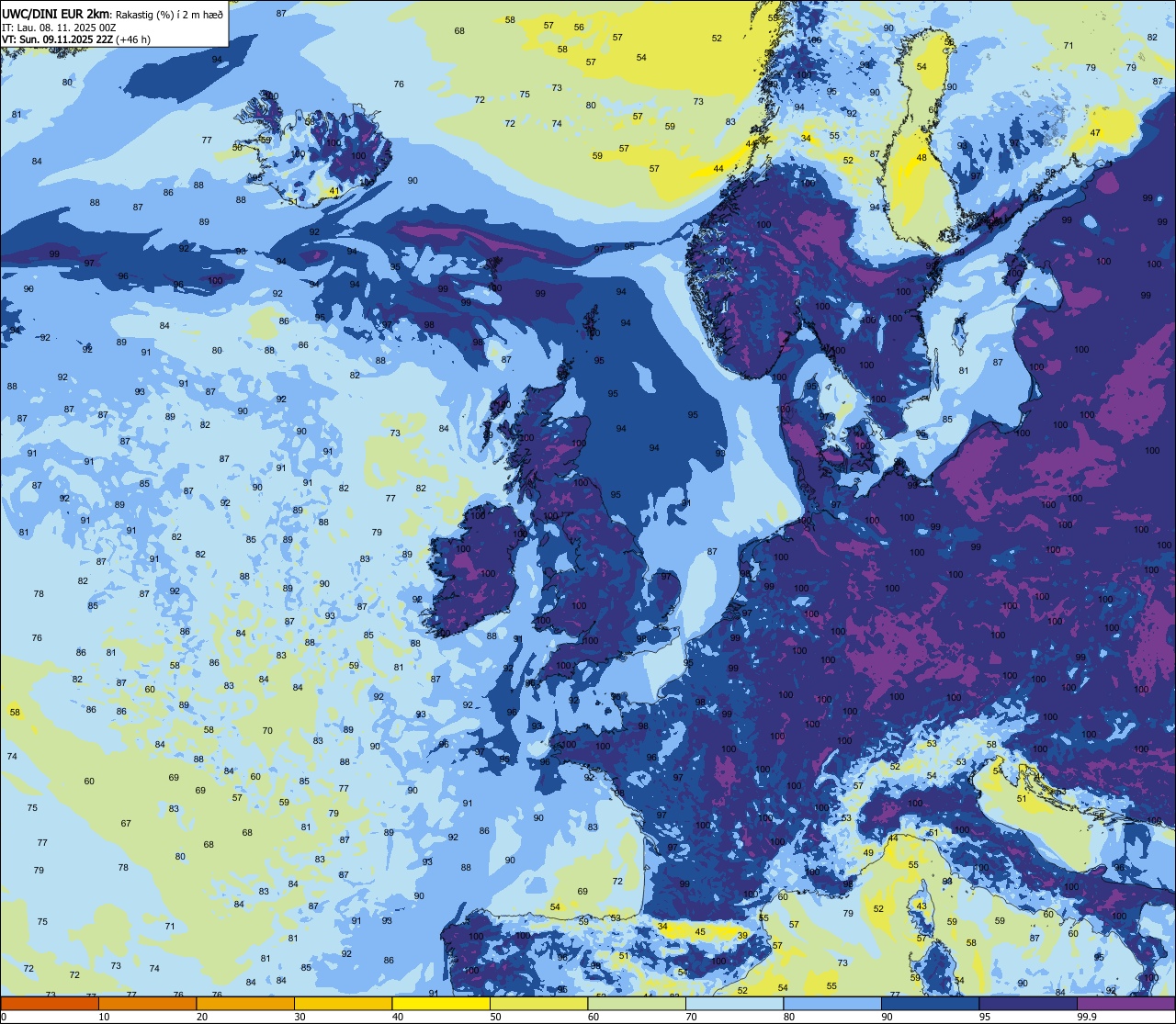The height and width of the screenshot is (1024, 1176).
Task: Click the legend tick label '70'
Action: point(691,1017)
